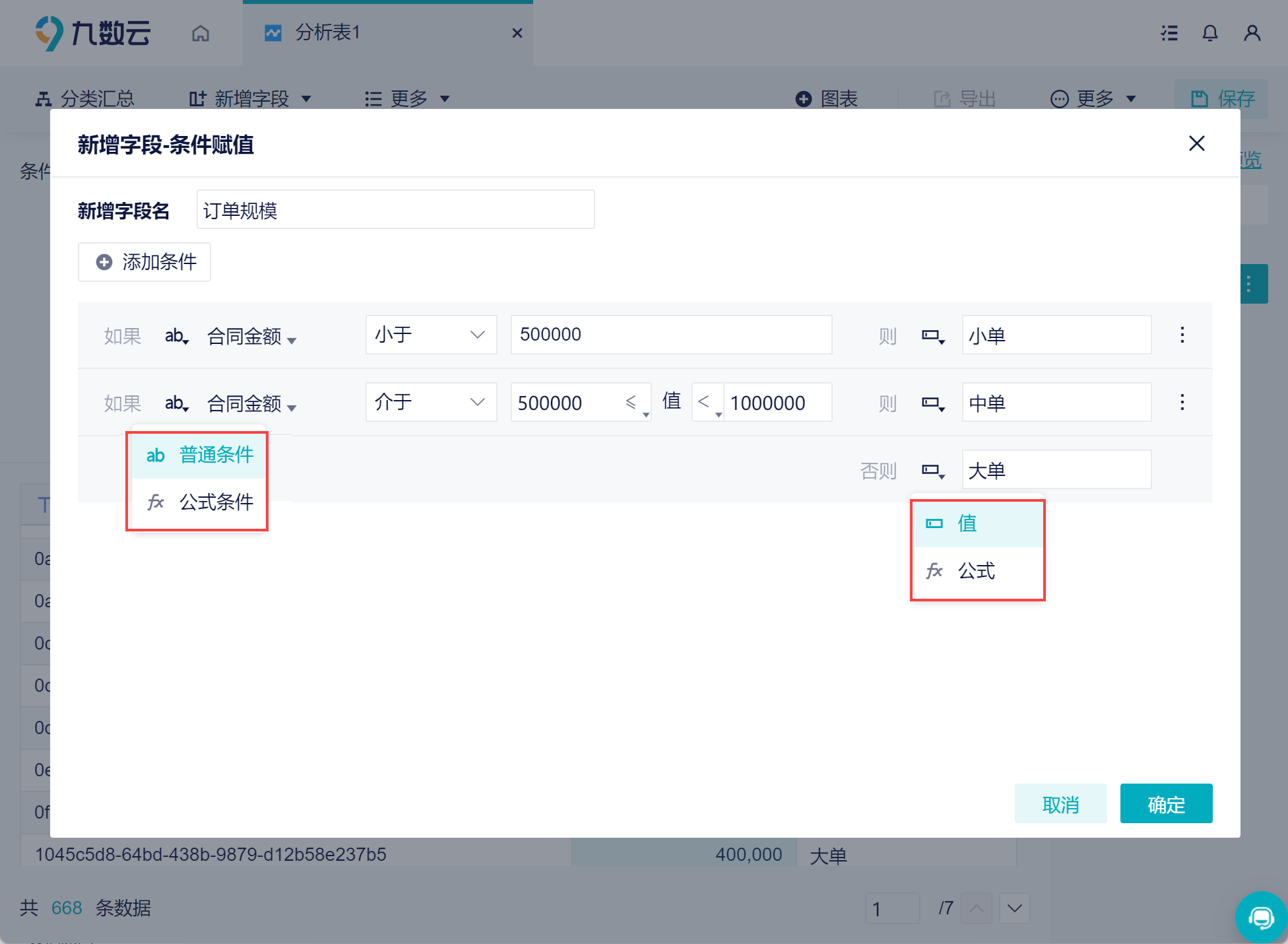Image resolution: width=1288 pixels, height=944 pixels.
Task: Open the task list icon at top right
Action: click(x=1169, y=33)
